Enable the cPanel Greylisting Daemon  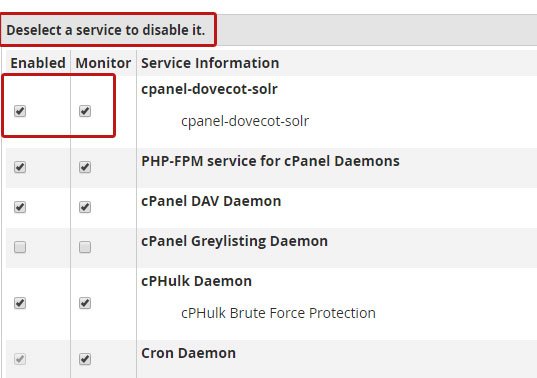click(20, 247)
